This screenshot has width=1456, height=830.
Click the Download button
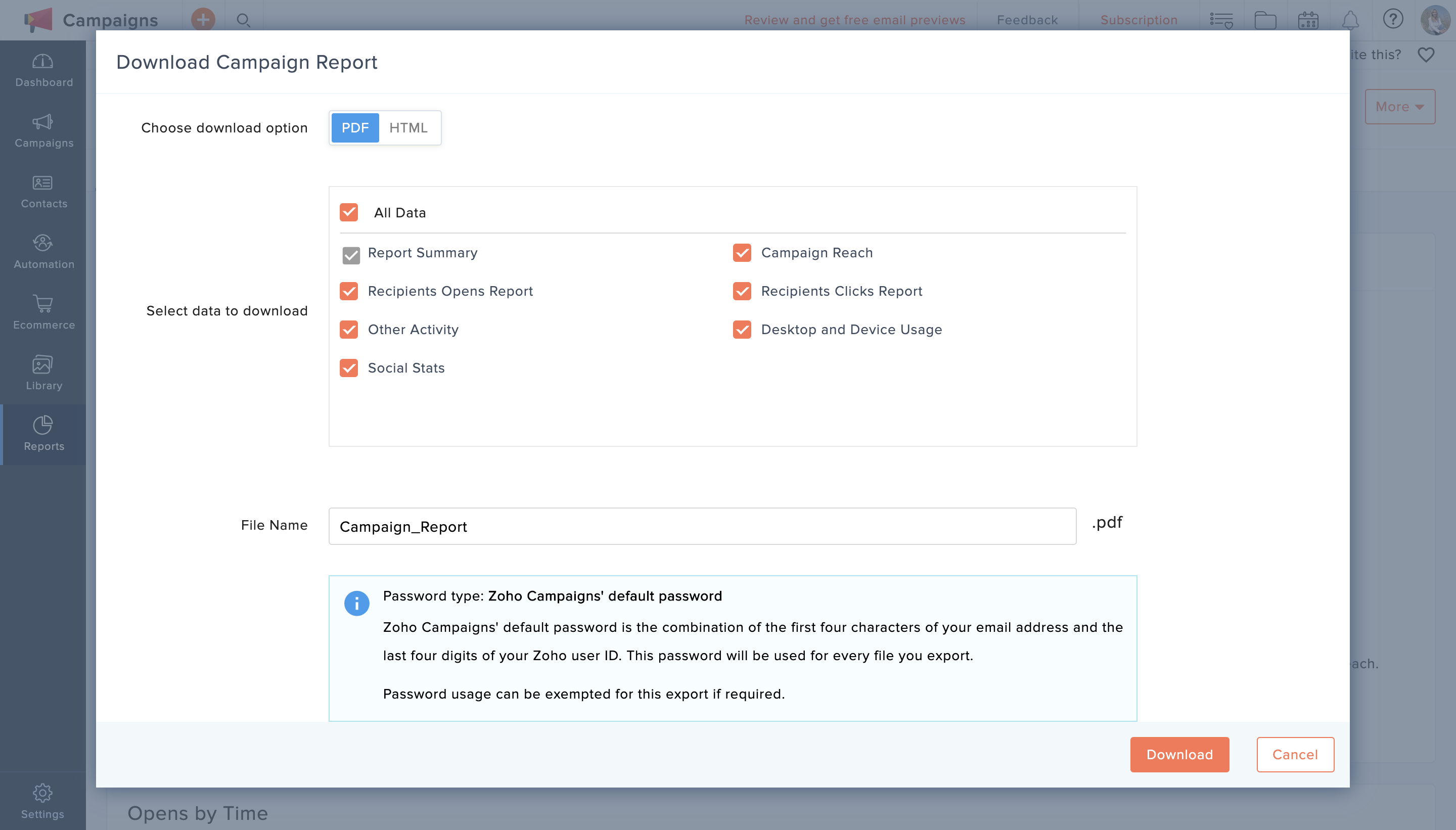pyautogui.click(x=1179, y=754)
